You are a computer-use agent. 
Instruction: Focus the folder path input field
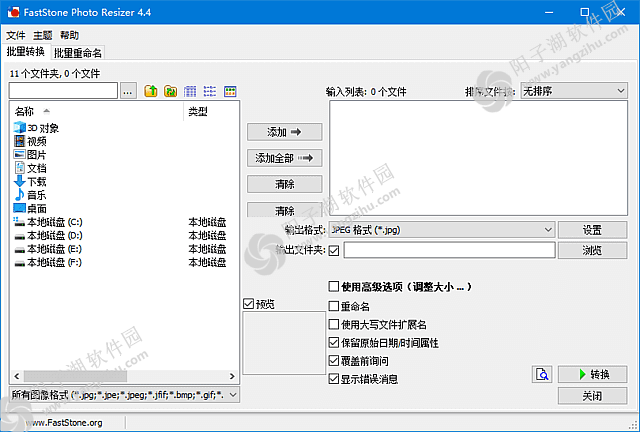pyautogui.click(x=63, y=91)
